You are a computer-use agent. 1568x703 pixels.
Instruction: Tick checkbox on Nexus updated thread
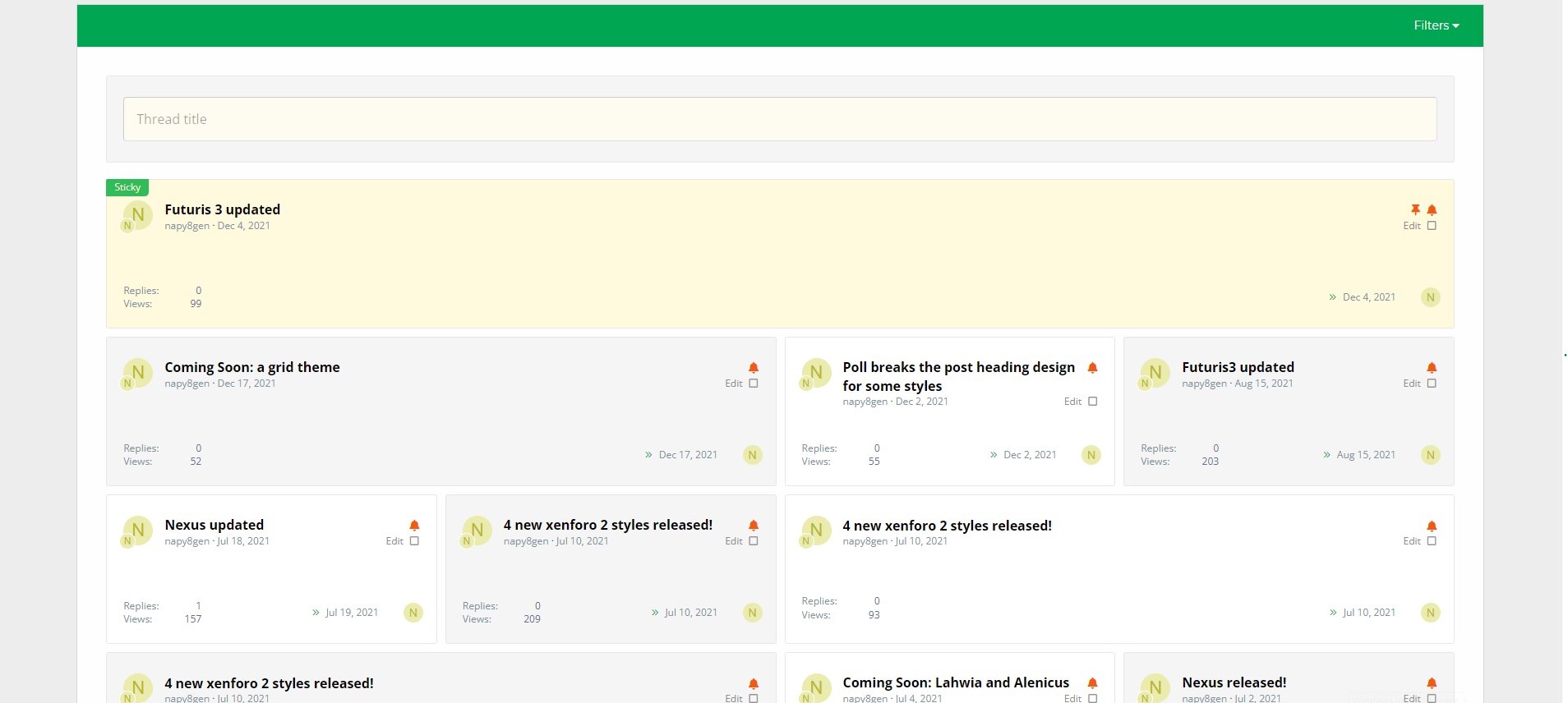(414, 541)
